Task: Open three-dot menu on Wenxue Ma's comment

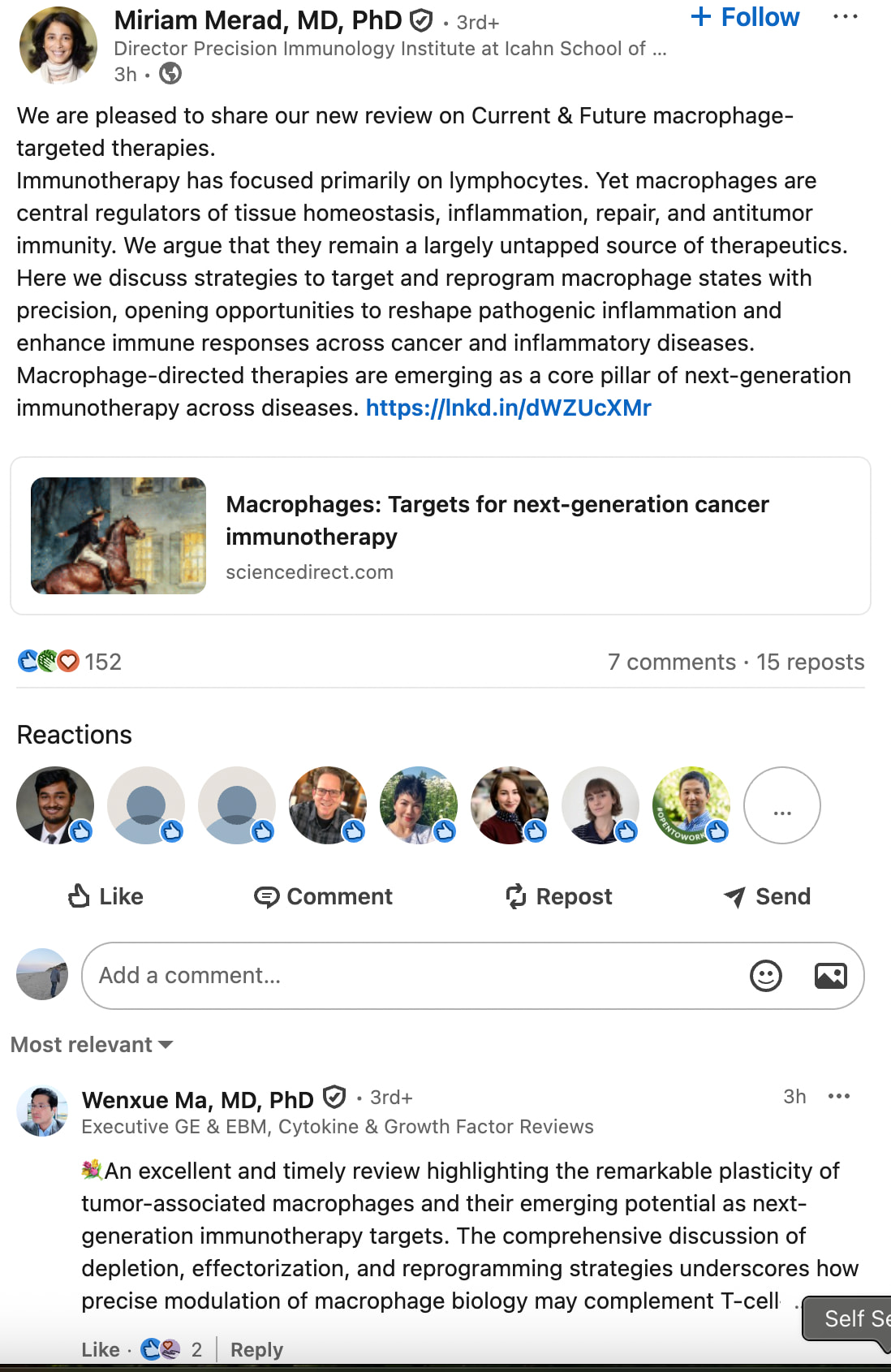Action: 838,1097
